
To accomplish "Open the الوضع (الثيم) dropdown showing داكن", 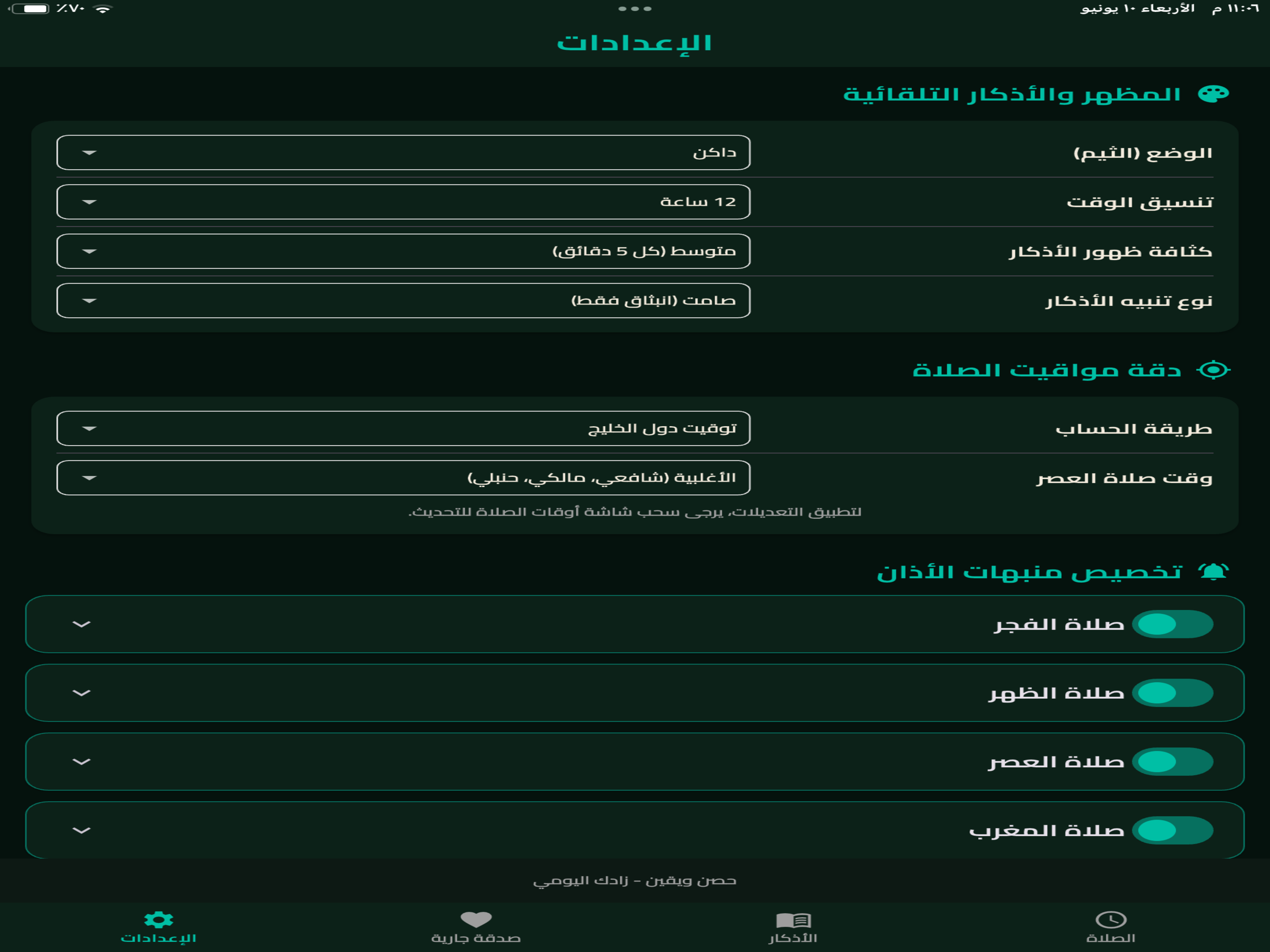I will click(x=404, y=153).
